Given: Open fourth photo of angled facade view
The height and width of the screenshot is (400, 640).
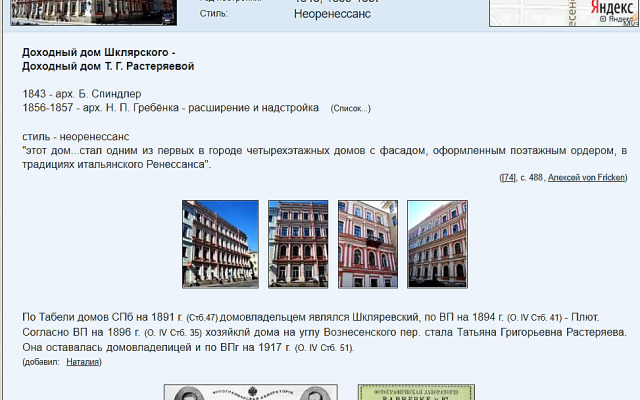Looking at the screenshot, I should pos(438,244).
